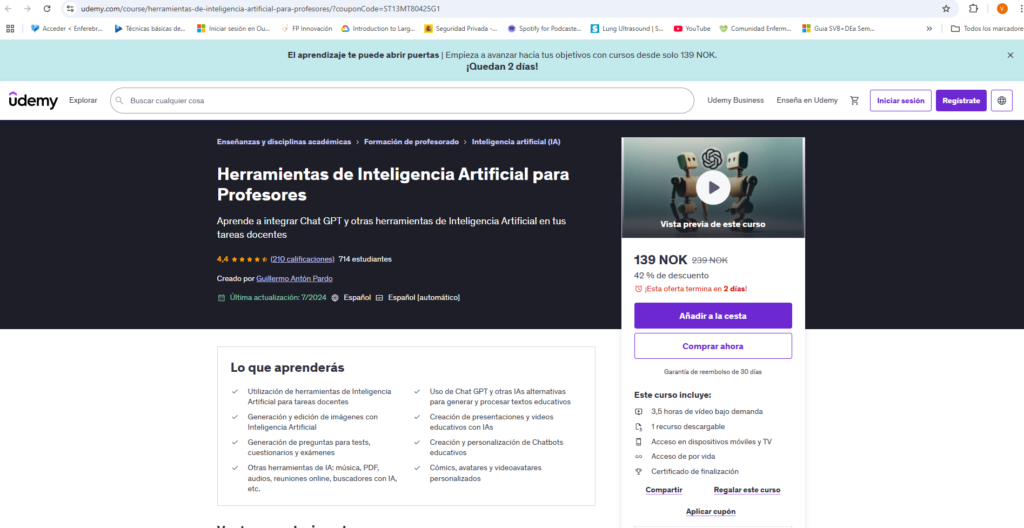Screen dimensions: 1024x528
Task: Open the Lung Ultrasound bookmark
Action: (627, 28)
